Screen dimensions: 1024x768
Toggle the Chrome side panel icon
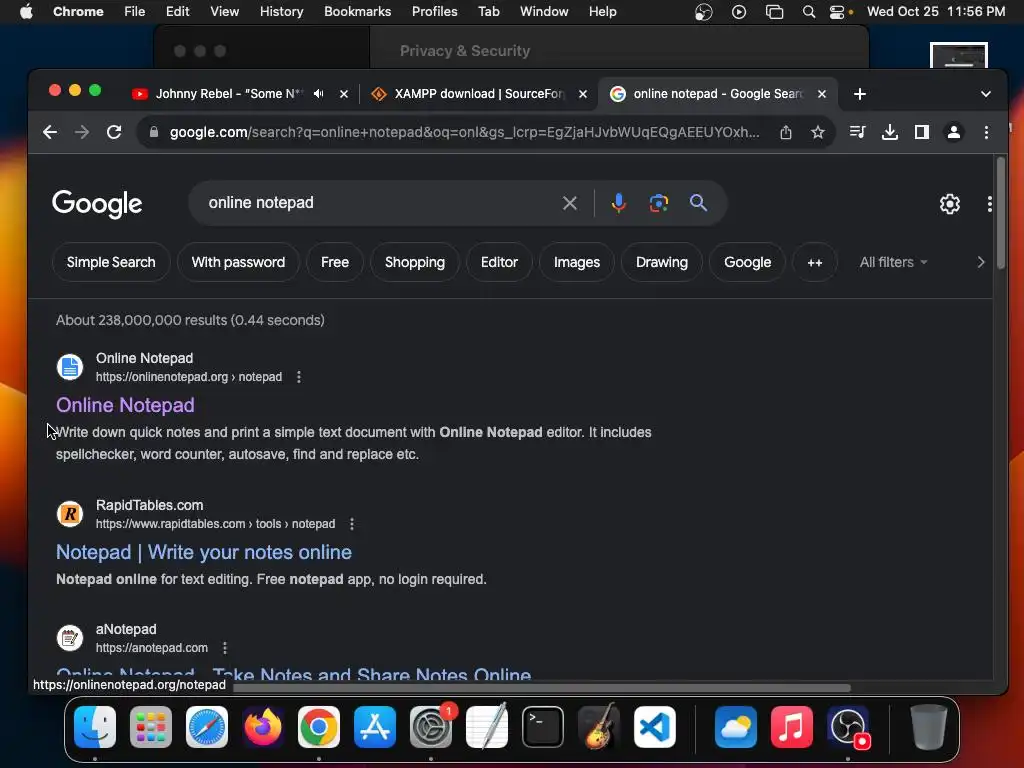tap(921, 133)
